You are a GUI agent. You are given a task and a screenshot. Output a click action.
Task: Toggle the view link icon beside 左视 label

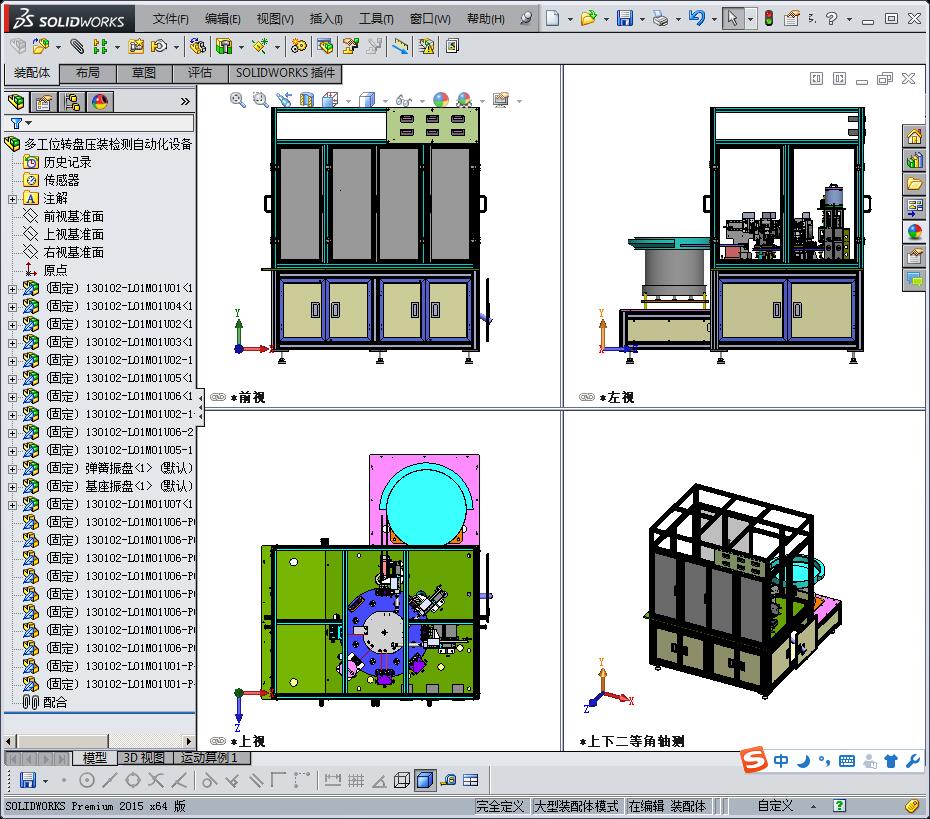coord(587,397)
